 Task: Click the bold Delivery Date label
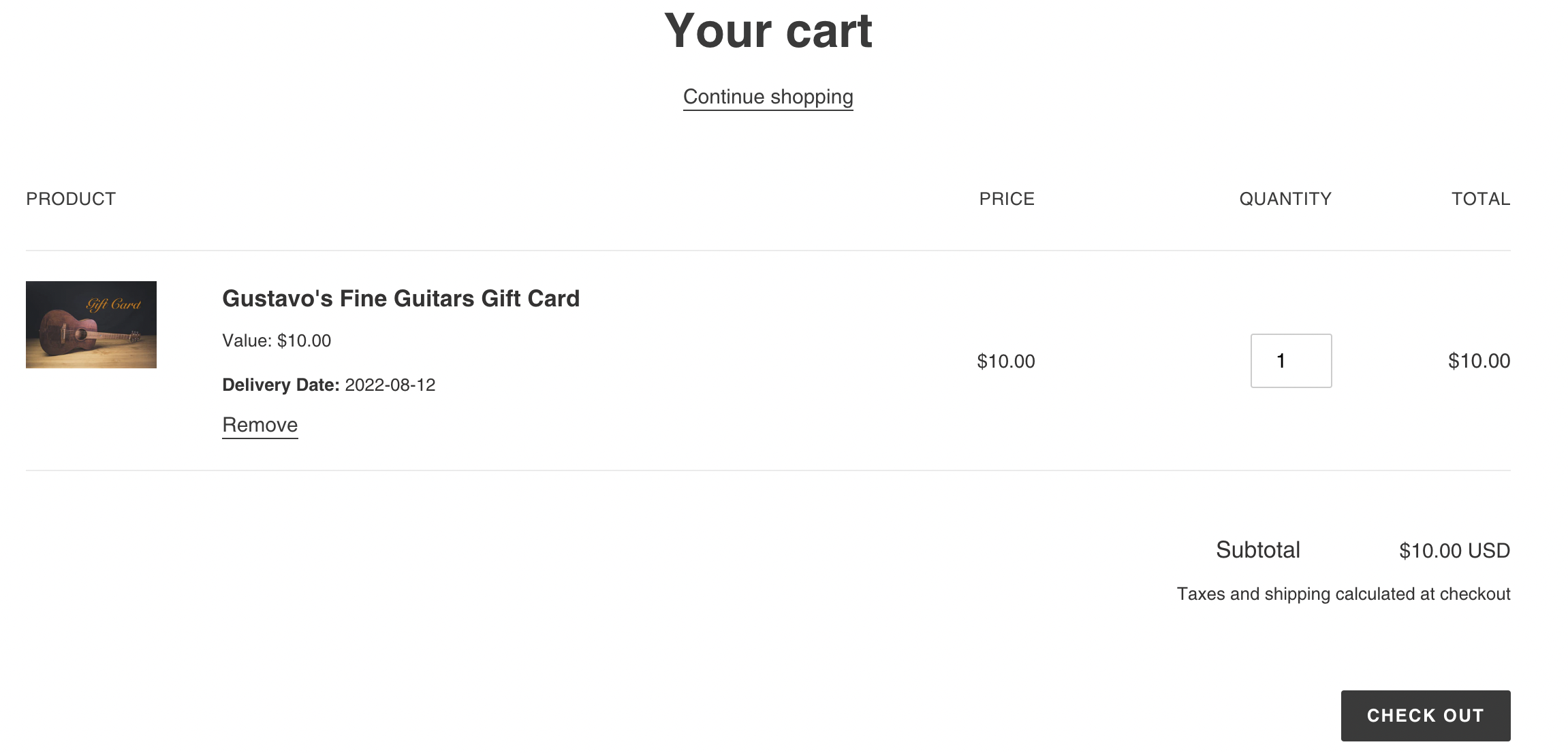tap(281, 385)
